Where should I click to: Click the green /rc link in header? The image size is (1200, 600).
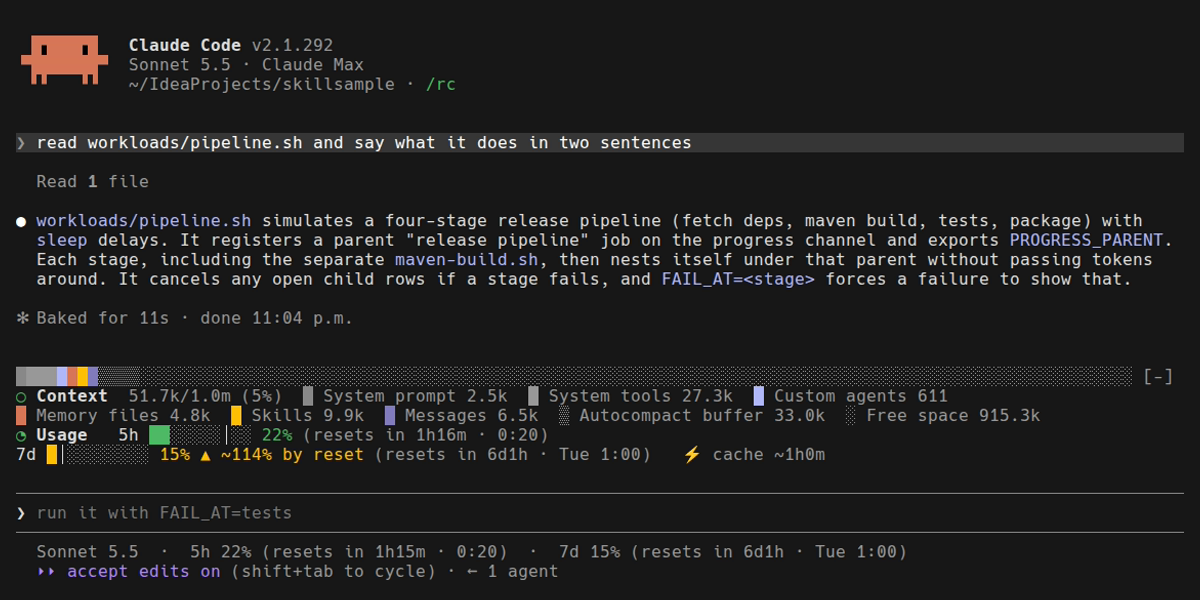click(441, 84)
